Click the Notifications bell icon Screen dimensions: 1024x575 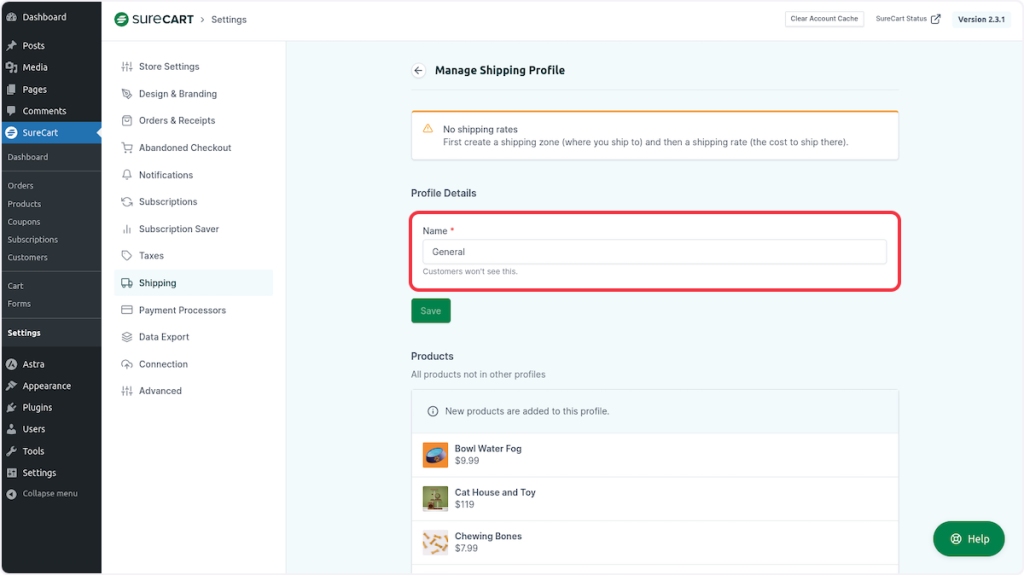[x=127, y=175]
